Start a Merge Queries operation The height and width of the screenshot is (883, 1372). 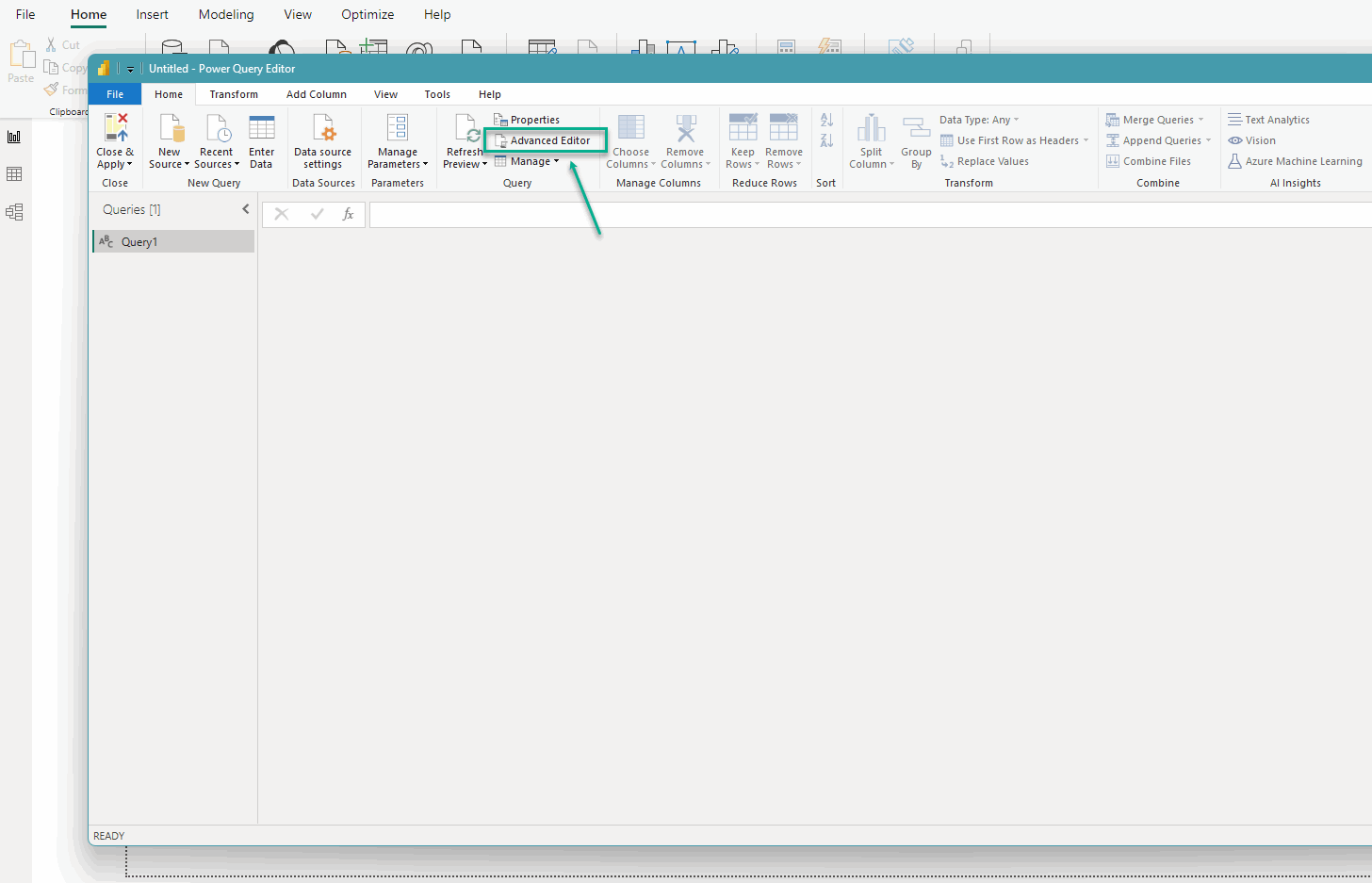[x=1151, y=119]
